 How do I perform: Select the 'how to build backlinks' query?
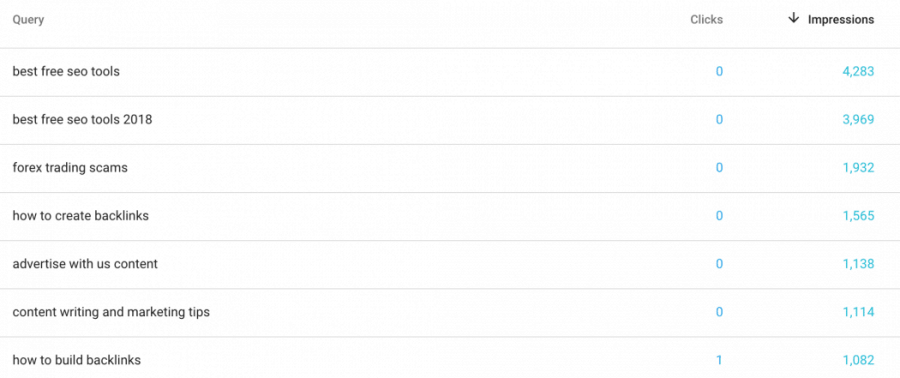pyautogui.click(x=76, y=361)
